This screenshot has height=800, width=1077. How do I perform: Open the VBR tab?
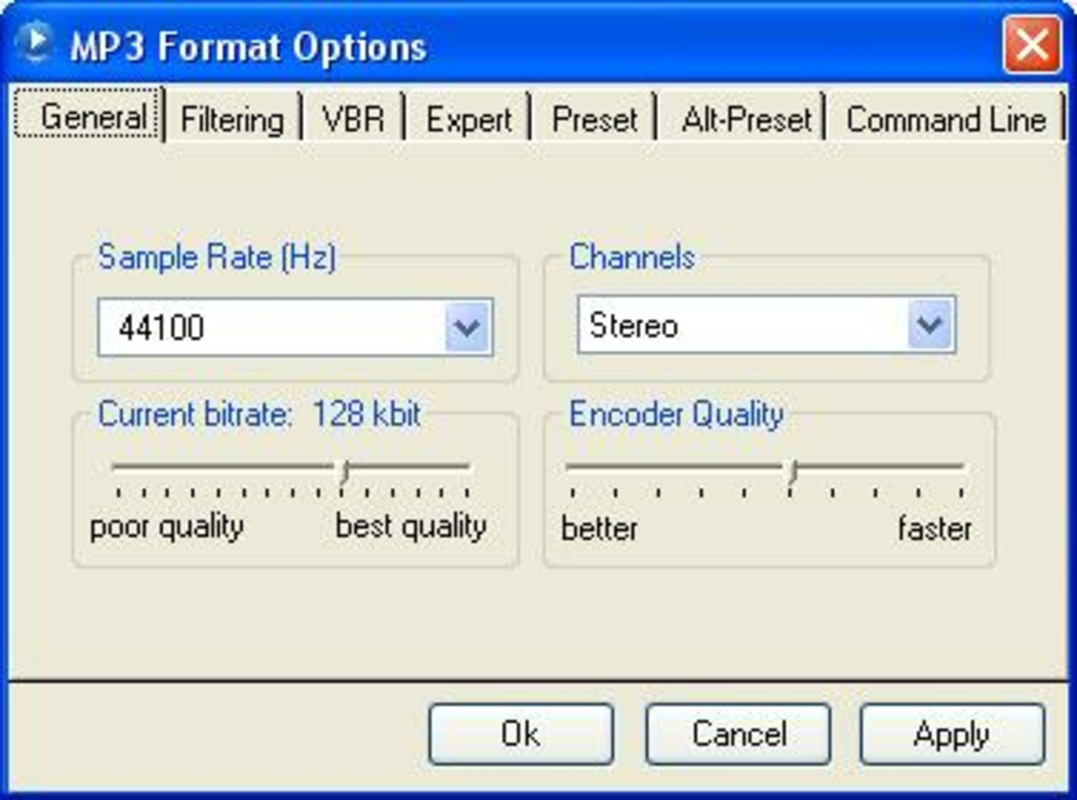coord(352,119)
